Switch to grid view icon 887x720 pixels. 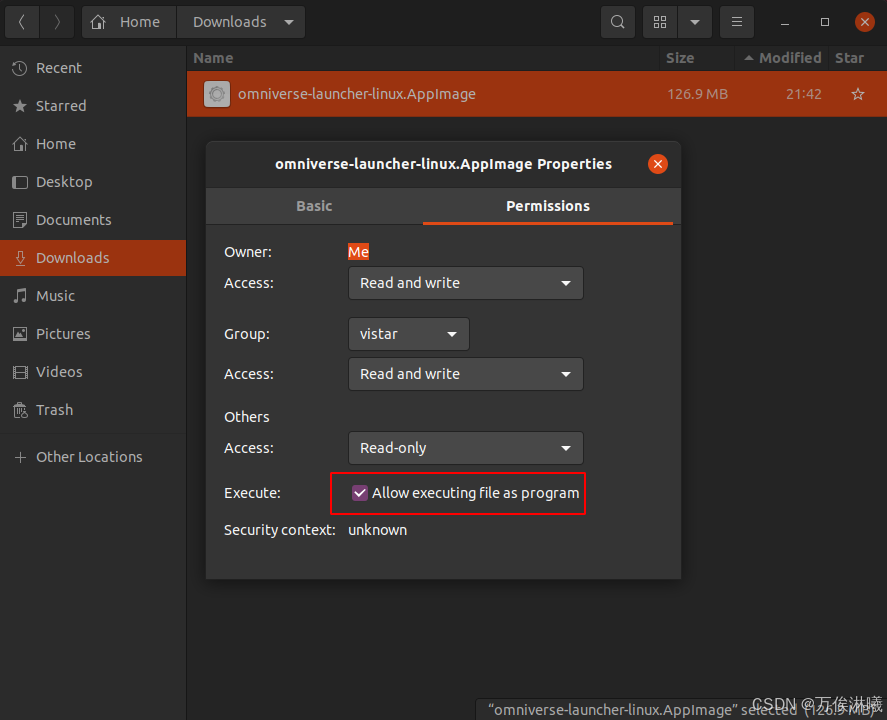click(660, 22)
